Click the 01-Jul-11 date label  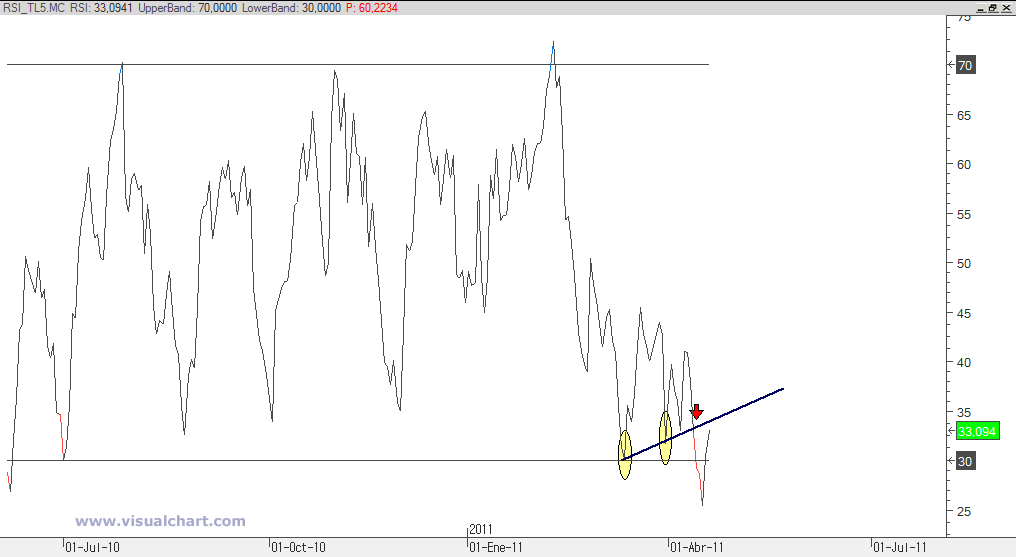(901, 547)
